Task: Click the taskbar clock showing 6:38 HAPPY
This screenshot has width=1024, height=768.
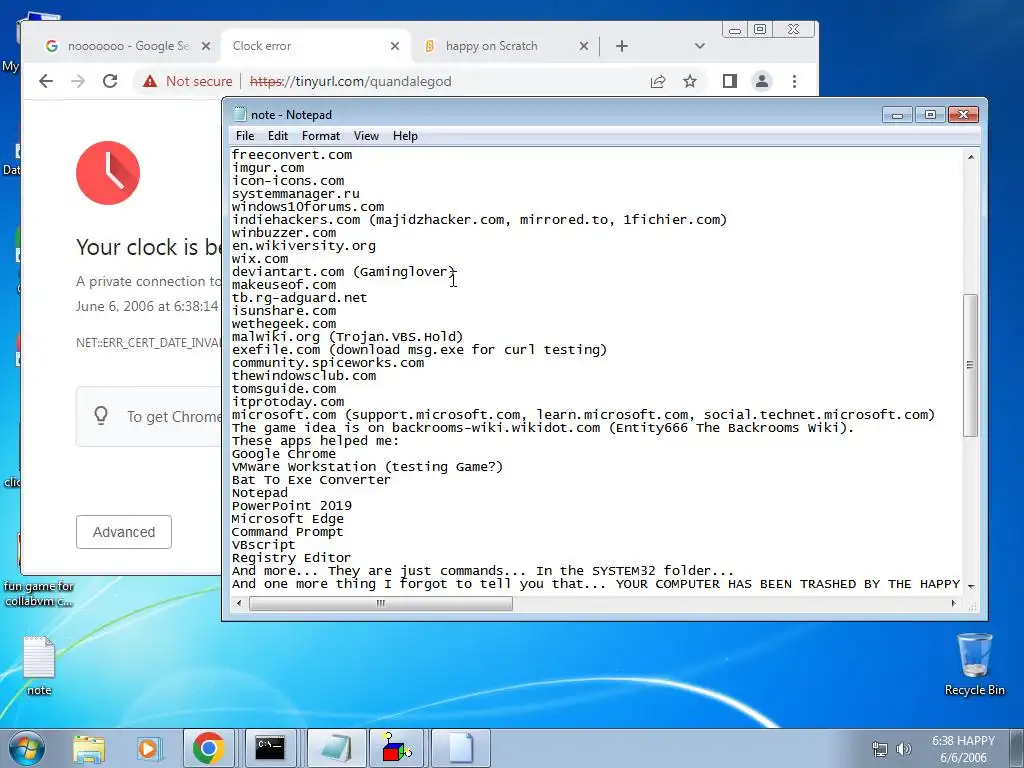Action: pyautogui.click(x=963, y=749)
